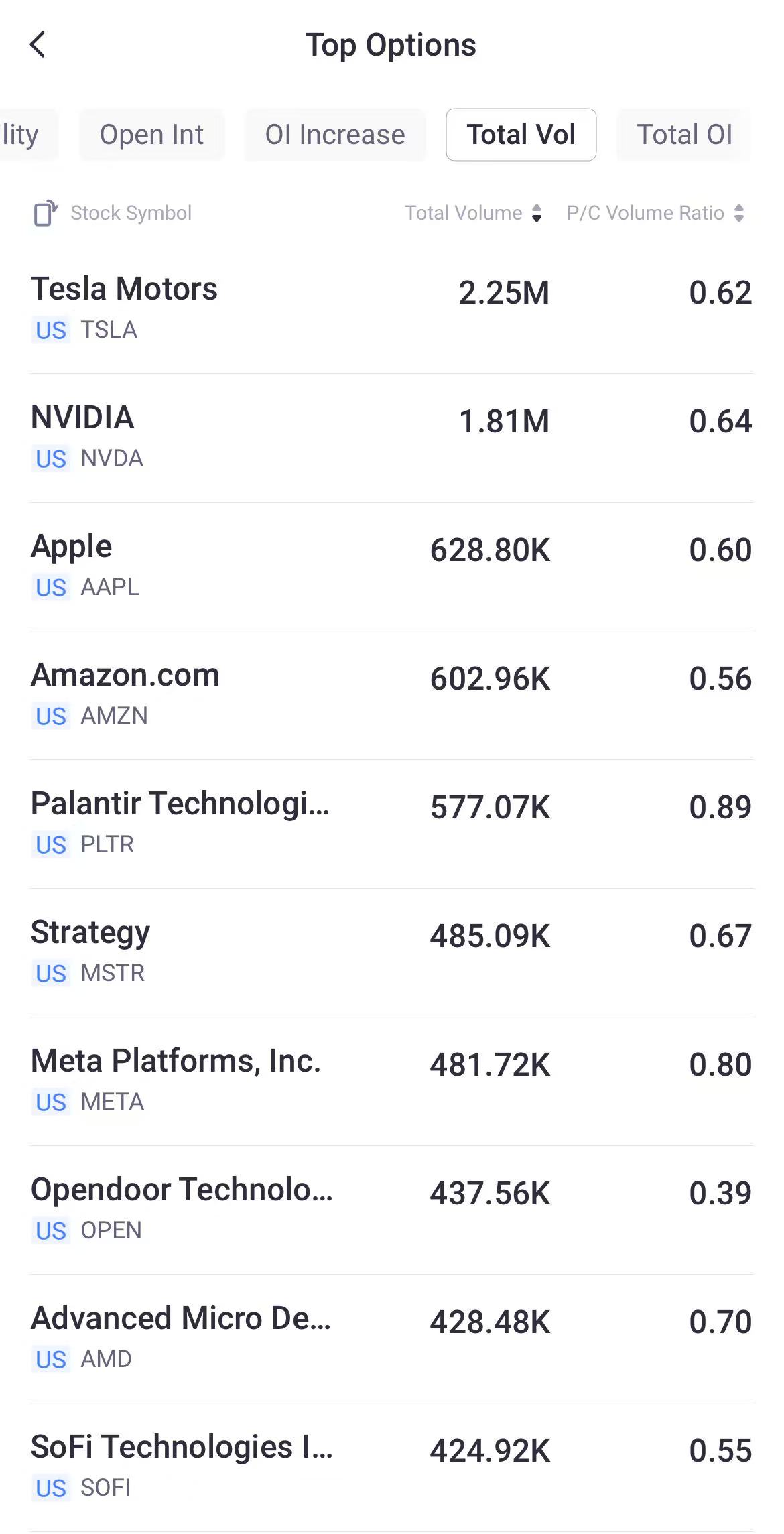Click the Stock Symbol column header

(x=131, y=213)
